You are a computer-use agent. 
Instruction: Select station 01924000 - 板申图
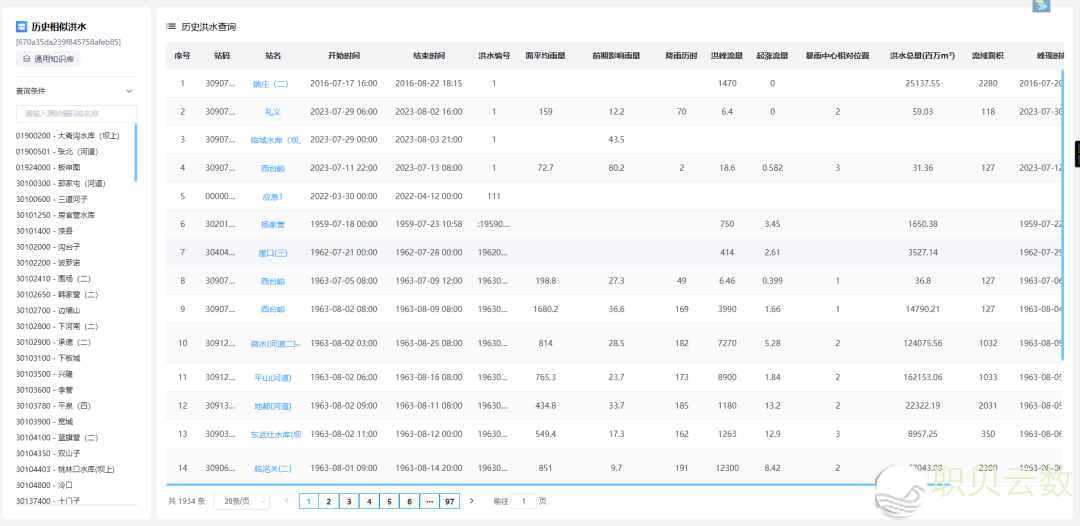click(48, 167)
